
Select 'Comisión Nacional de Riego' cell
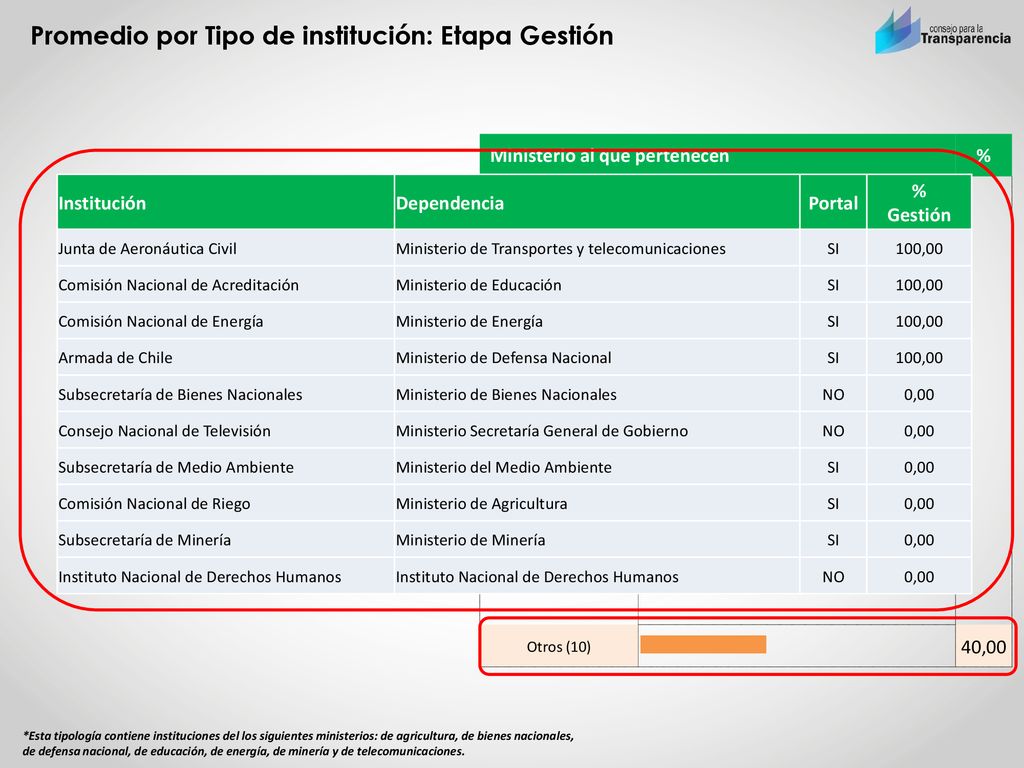point(226,504)
